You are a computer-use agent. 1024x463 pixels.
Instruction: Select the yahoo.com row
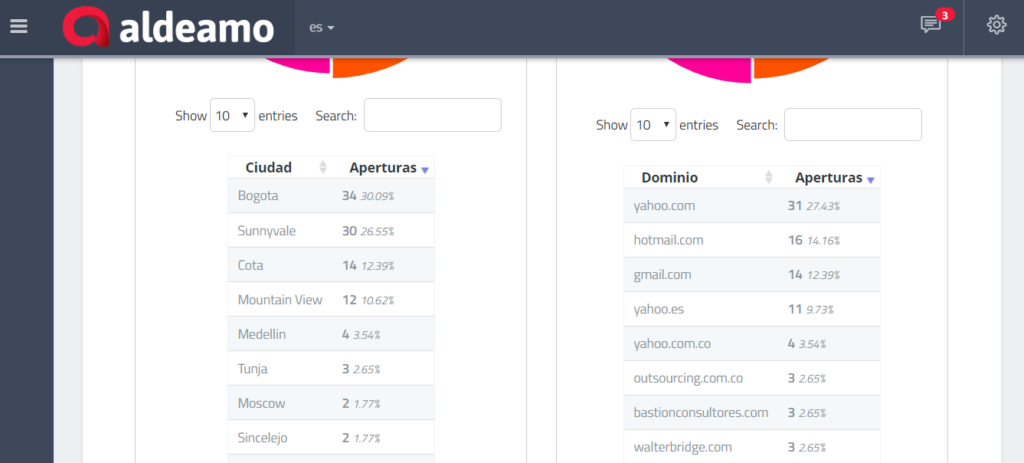click(751, 206)
